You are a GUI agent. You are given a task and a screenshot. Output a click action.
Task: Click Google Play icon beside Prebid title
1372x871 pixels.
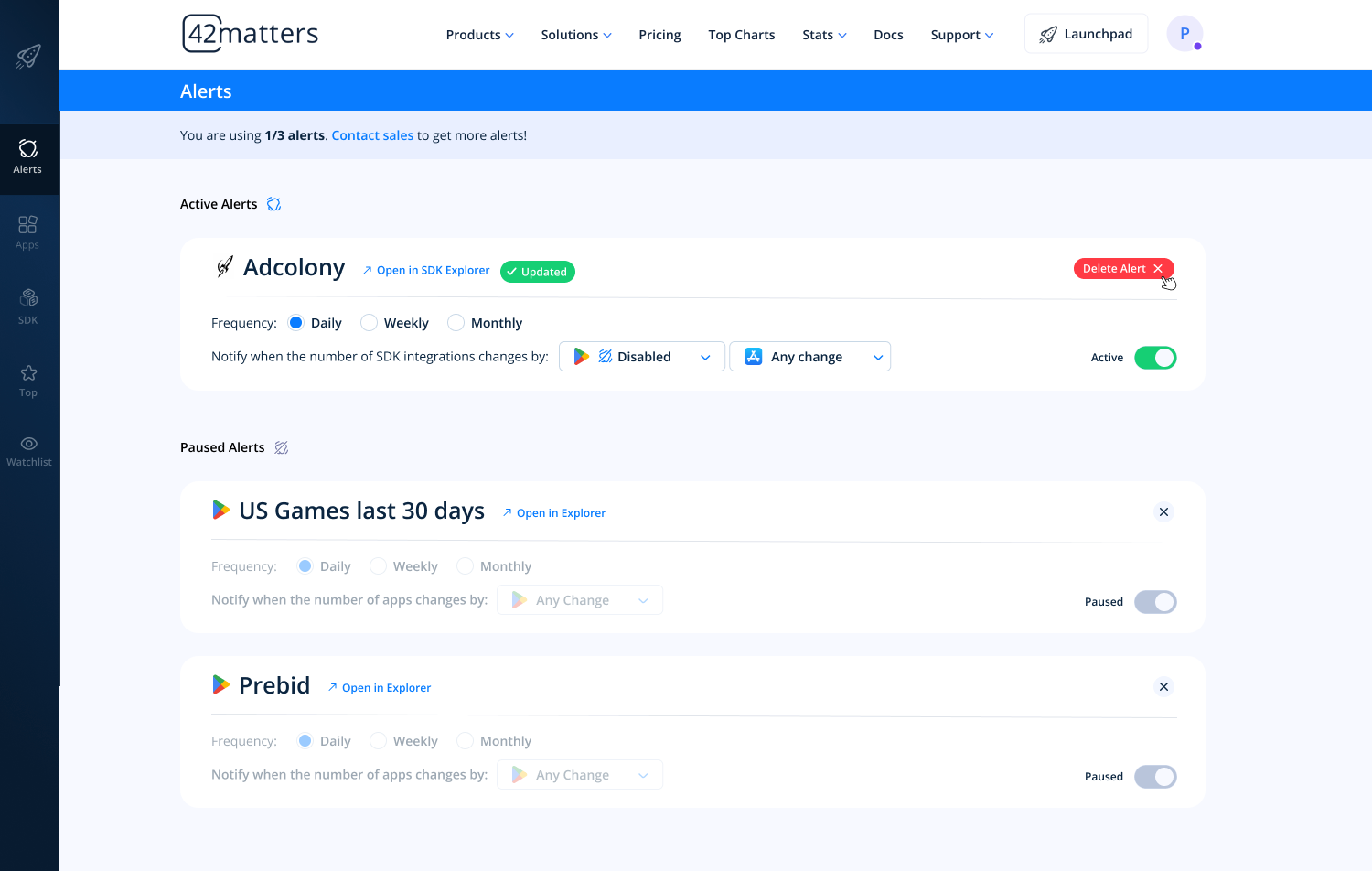click(x=220, y=684)
